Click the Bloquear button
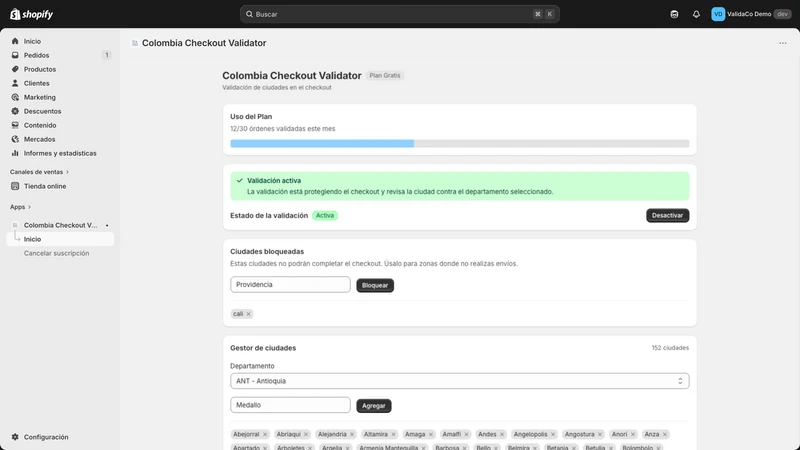Screen dimensions: 800x450 point(374,285)
